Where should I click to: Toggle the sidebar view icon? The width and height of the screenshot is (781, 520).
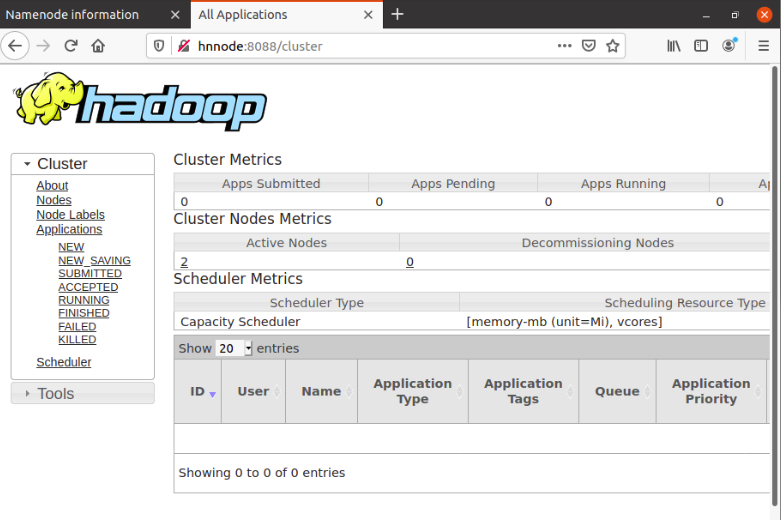pyautogui.click(x=701, y=46)
